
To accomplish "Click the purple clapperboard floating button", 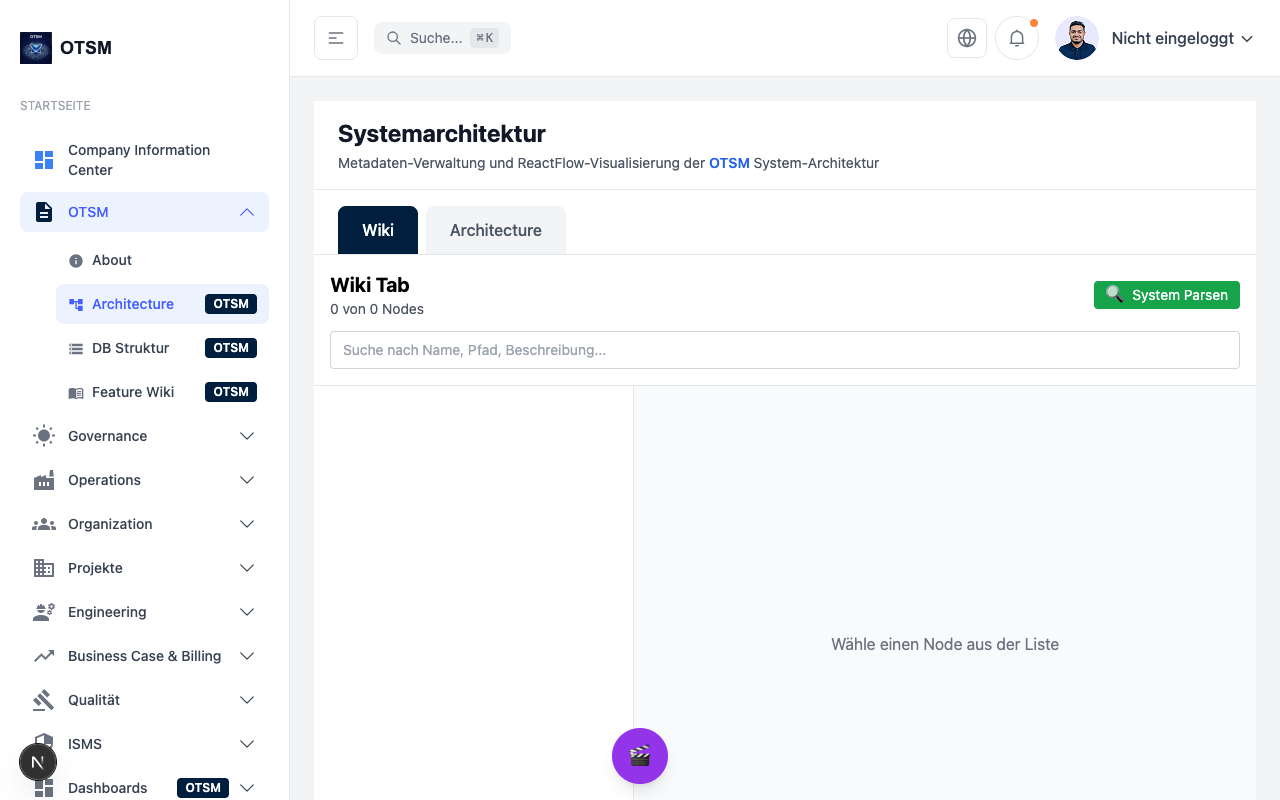I will point(640,756).
